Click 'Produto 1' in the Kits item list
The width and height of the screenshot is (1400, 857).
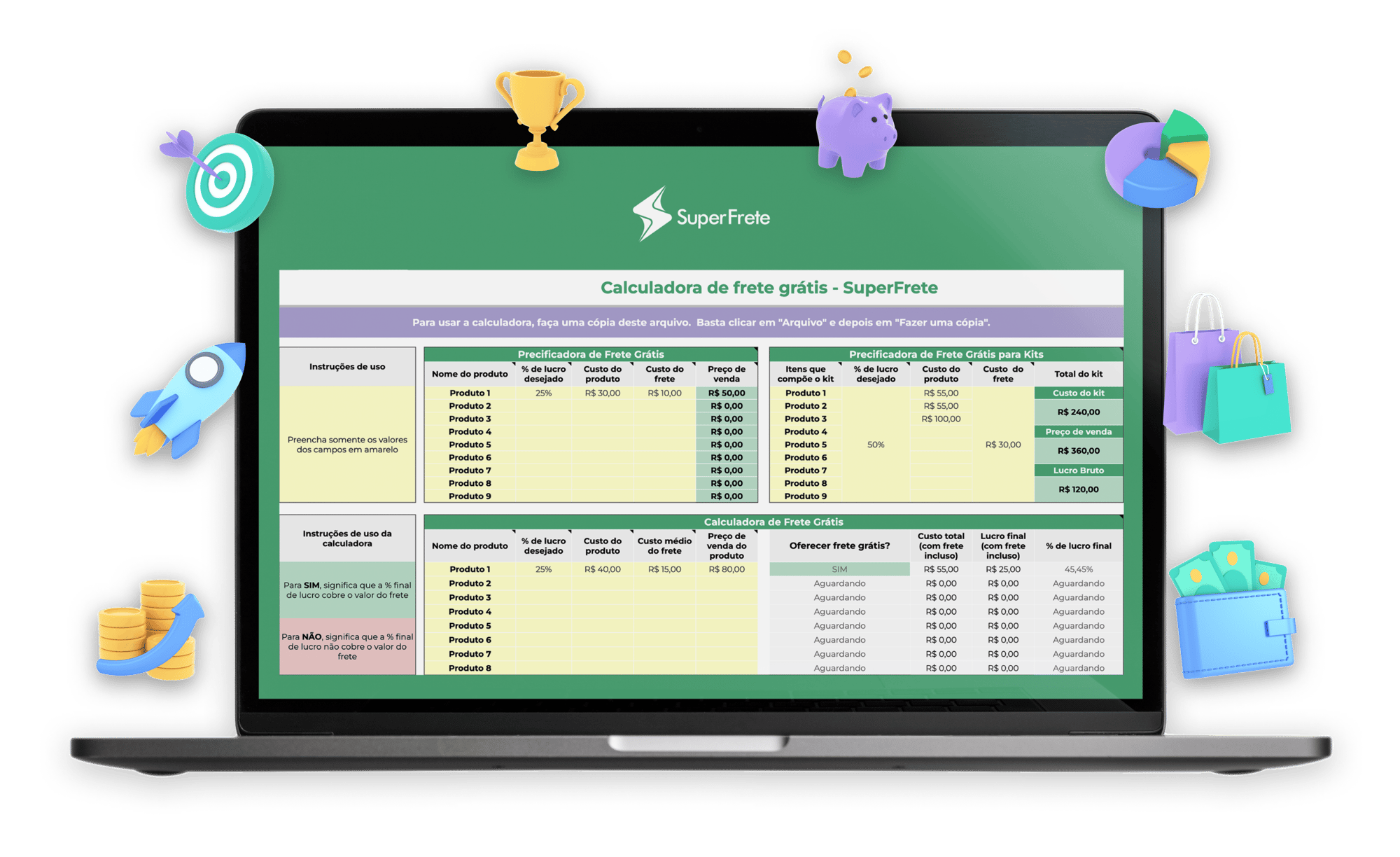point(805,393)
